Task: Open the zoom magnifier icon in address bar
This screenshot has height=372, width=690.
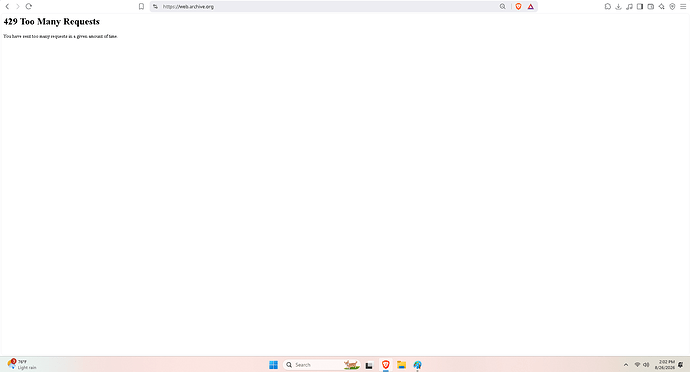Action: pyautogui.click(x=503, y=7)
